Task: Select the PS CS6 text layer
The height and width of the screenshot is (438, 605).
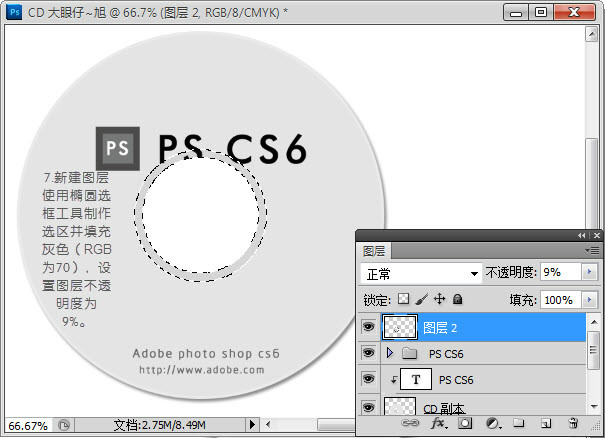Action: [456, 380]
